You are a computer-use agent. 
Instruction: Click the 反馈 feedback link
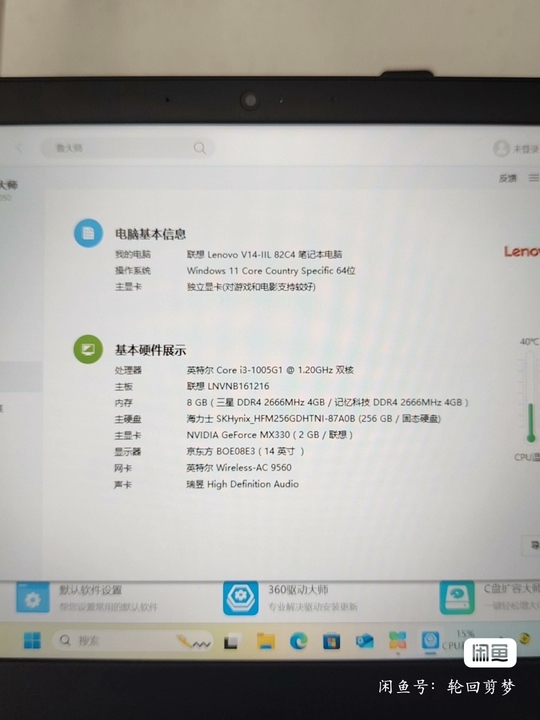[507, 178]
